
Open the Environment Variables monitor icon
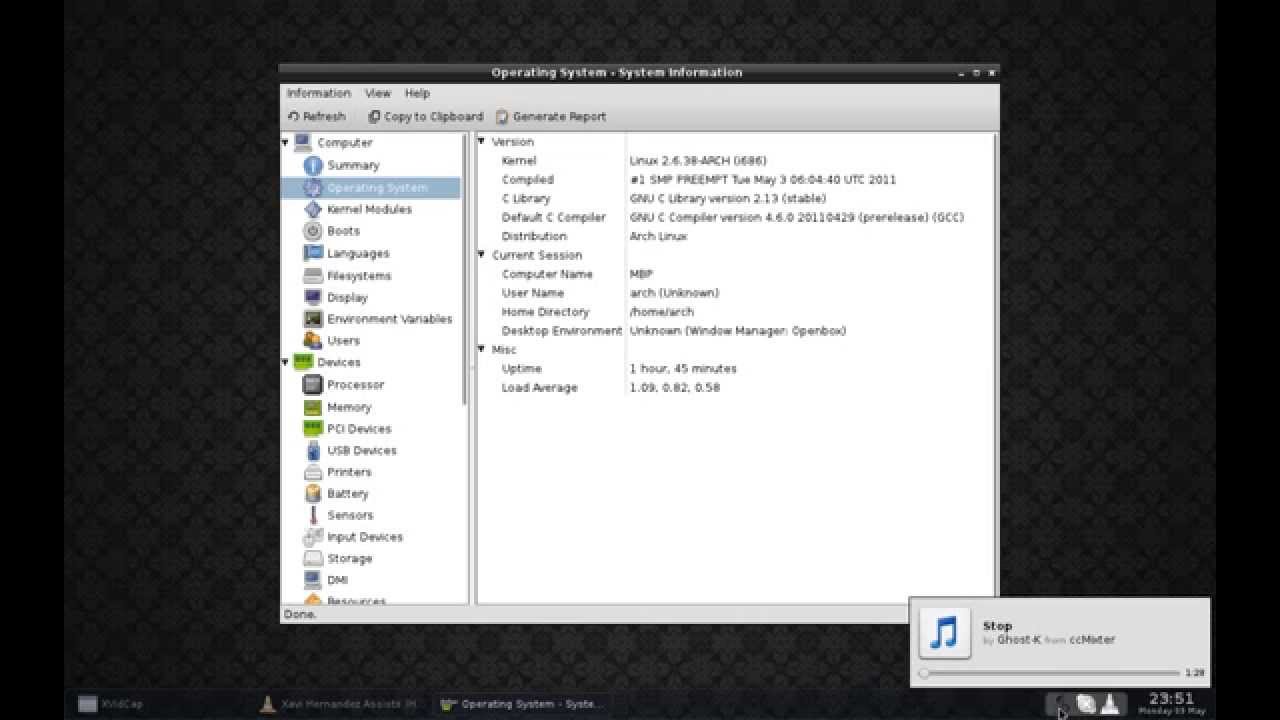pos(313,319)
